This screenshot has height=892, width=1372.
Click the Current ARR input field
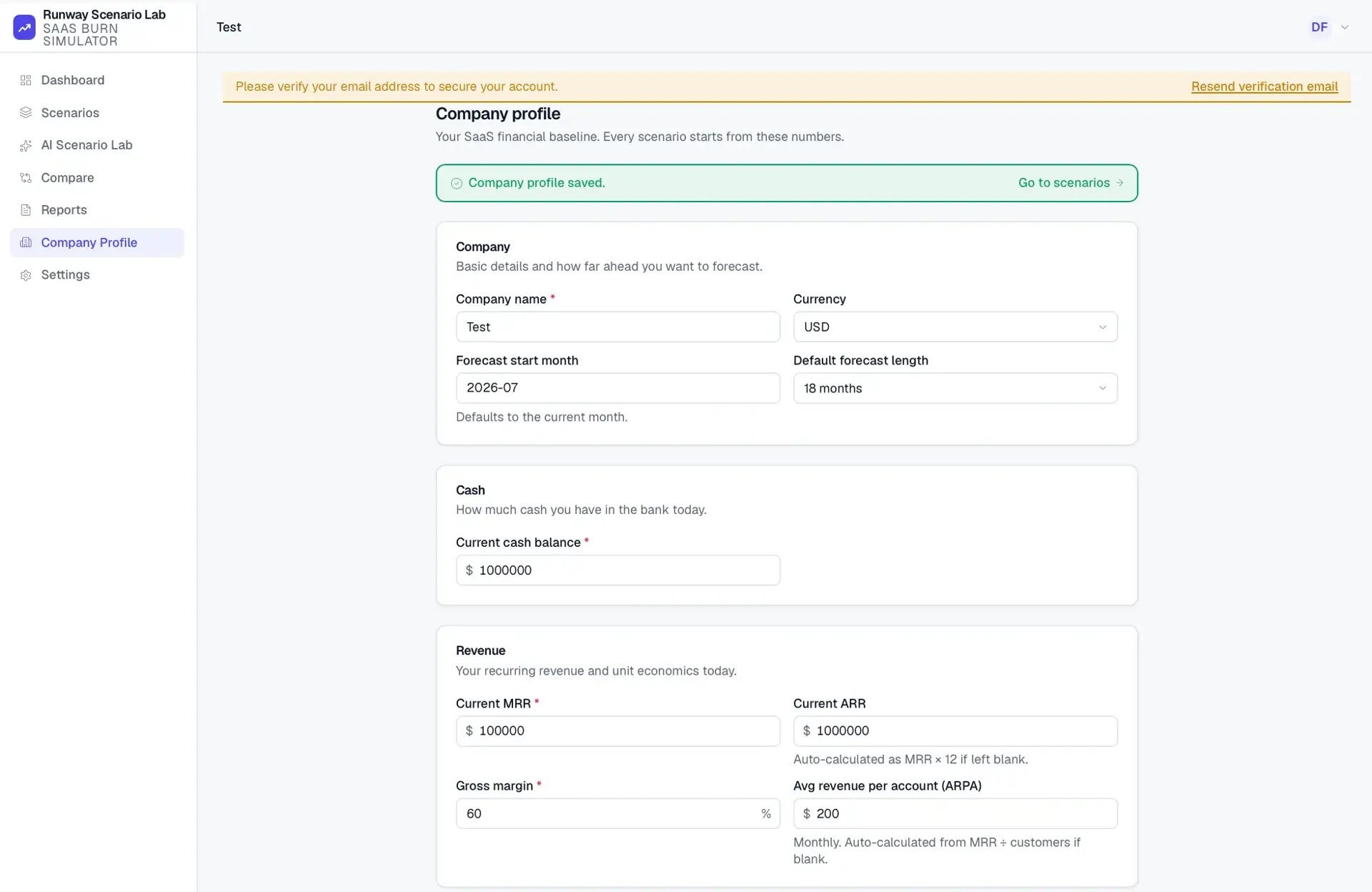955,731
